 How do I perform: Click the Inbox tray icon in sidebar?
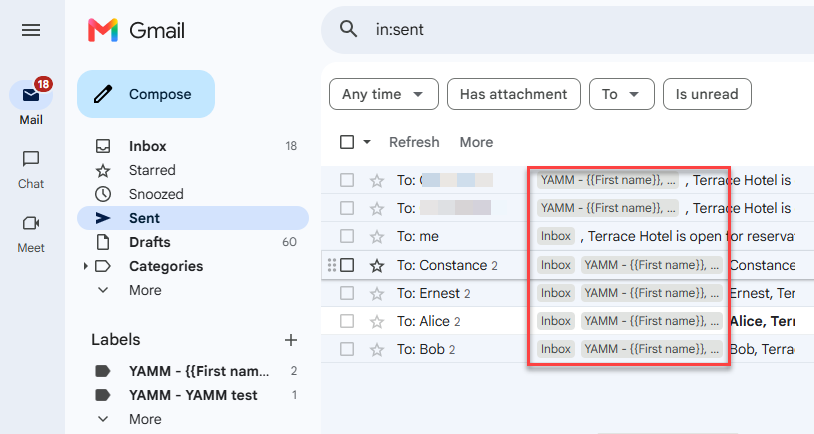[103, 146]
